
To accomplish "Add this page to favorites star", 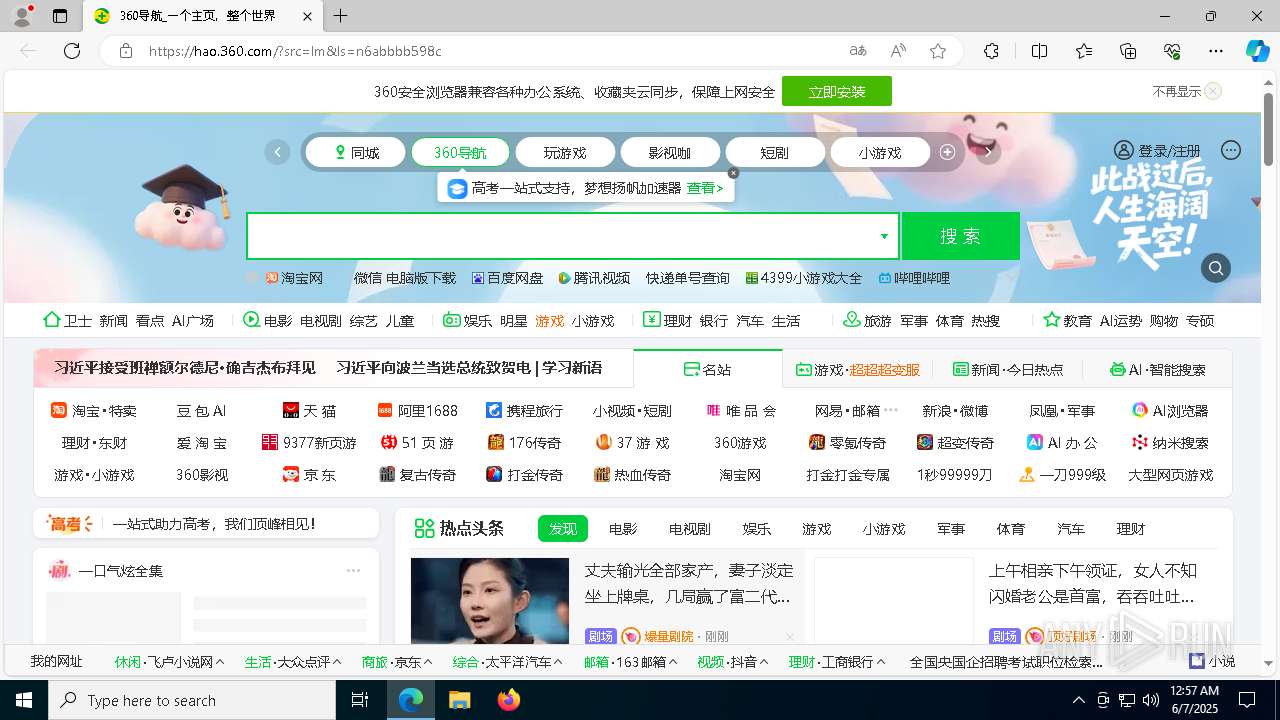I will pos(938,51).
